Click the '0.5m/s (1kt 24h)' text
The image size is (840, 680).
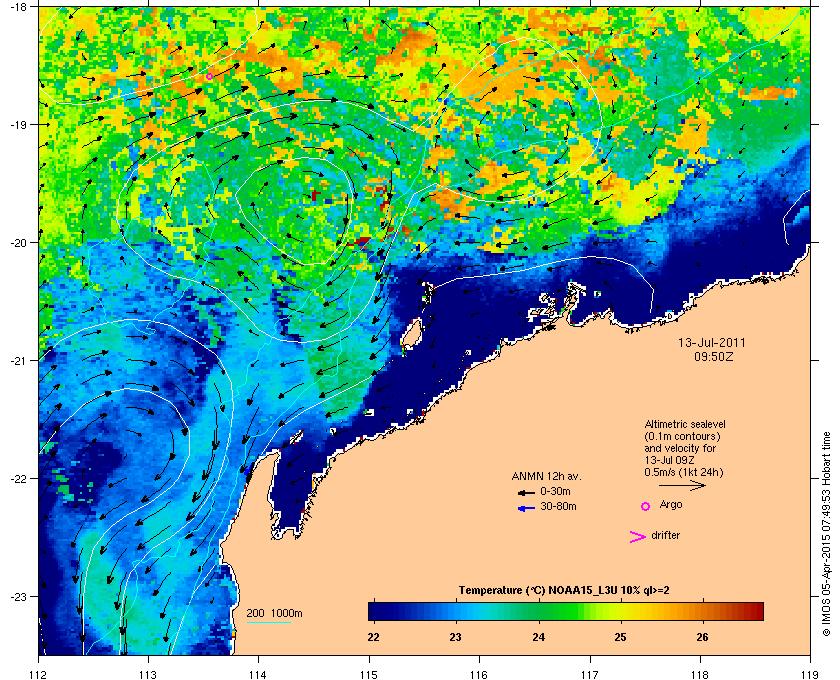click(684, 472)
